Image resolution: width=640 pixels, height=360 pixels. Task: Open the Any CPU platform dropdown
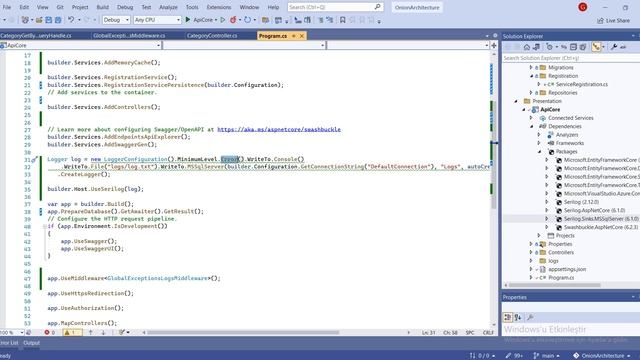click(x=157, y=20)
